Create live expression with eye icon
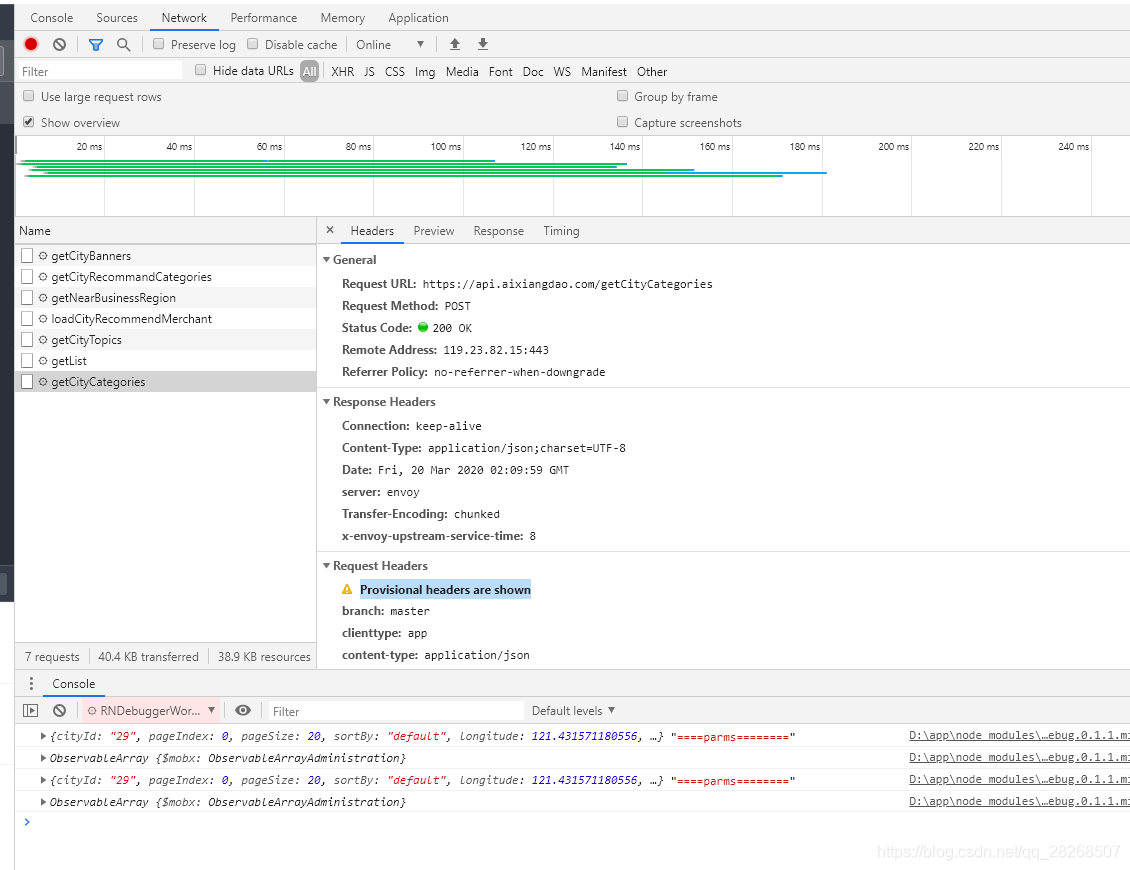Image resolution: width=1130 pixels, height=870 pixels. (x=243, y=710)
